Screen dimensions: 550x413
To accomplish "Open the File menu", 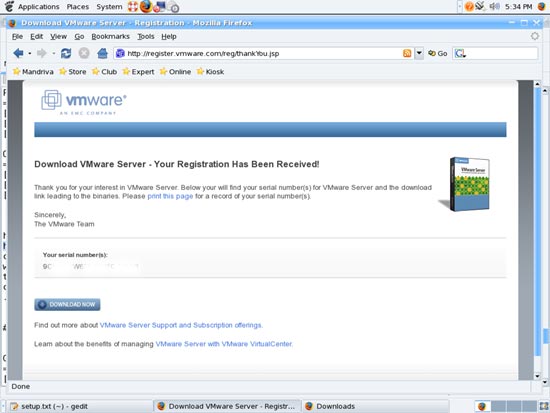I will pos(17,36).
